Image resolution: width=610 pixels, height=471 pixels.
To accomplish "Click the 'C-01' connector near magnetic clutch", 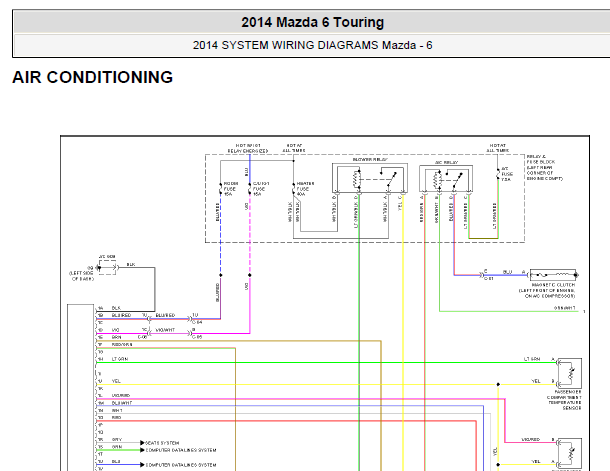I will tap(489, 279).
